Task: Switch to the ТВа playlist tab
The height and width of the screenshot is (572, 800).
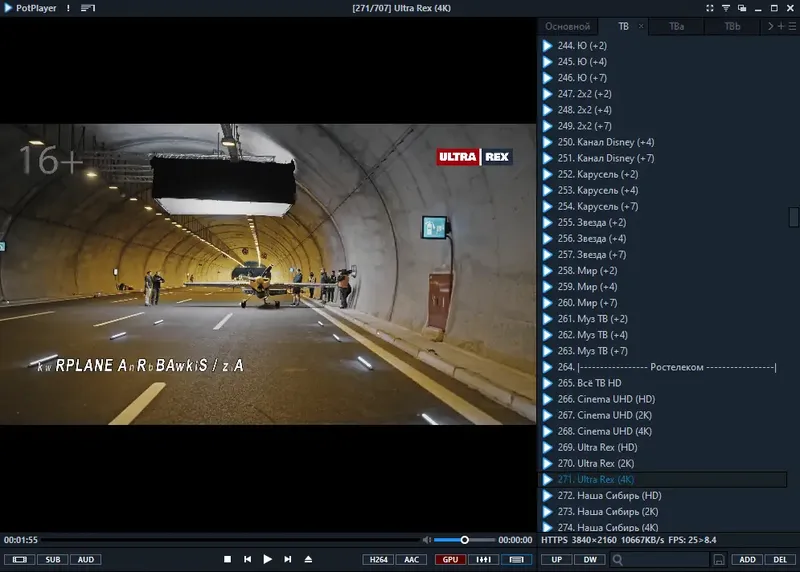Action: pyautogui.click(x=677, y=27)
